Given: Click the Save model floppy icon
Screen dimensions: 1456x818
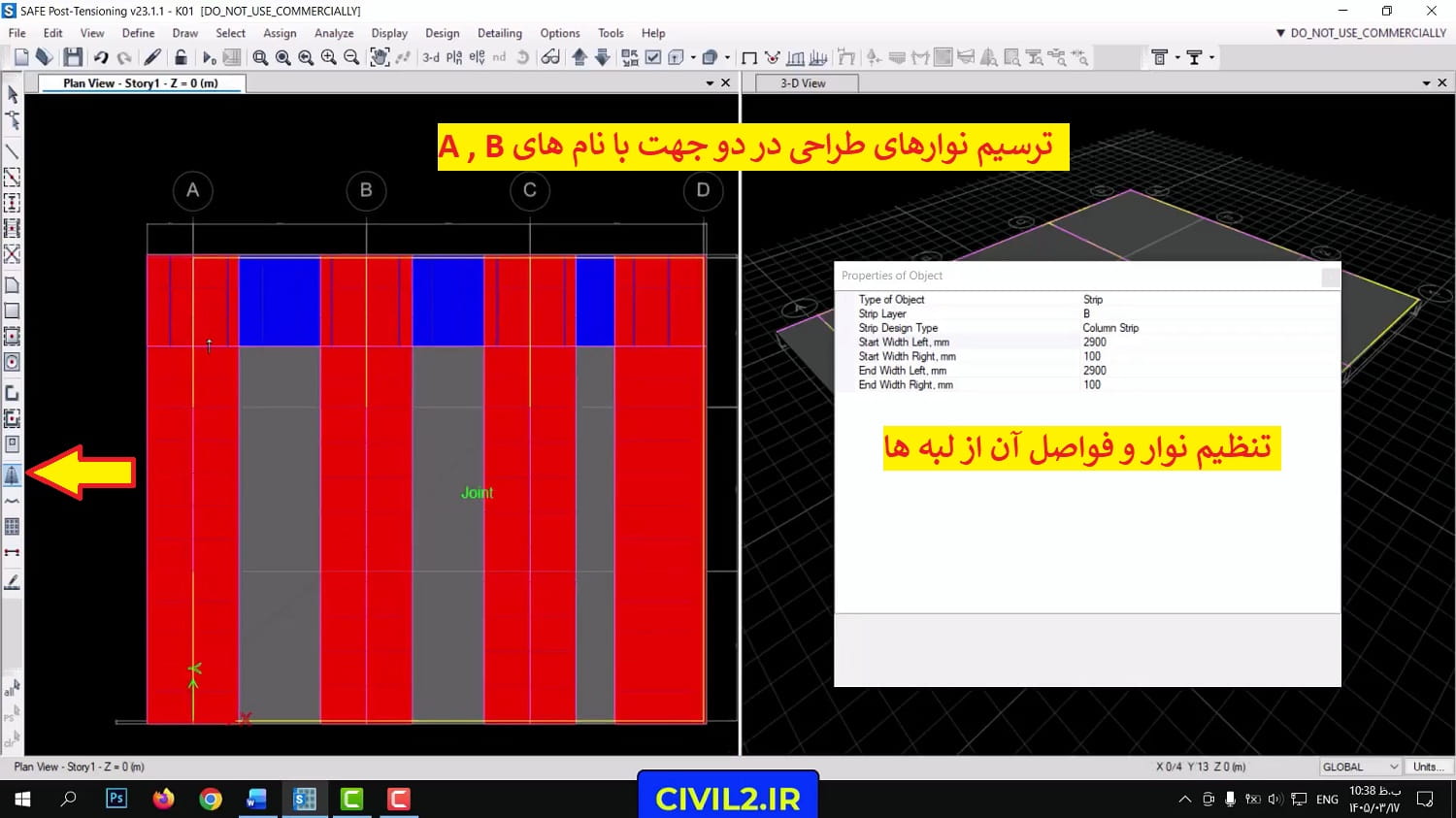Looking at the screenshot, I should point(73,57).
